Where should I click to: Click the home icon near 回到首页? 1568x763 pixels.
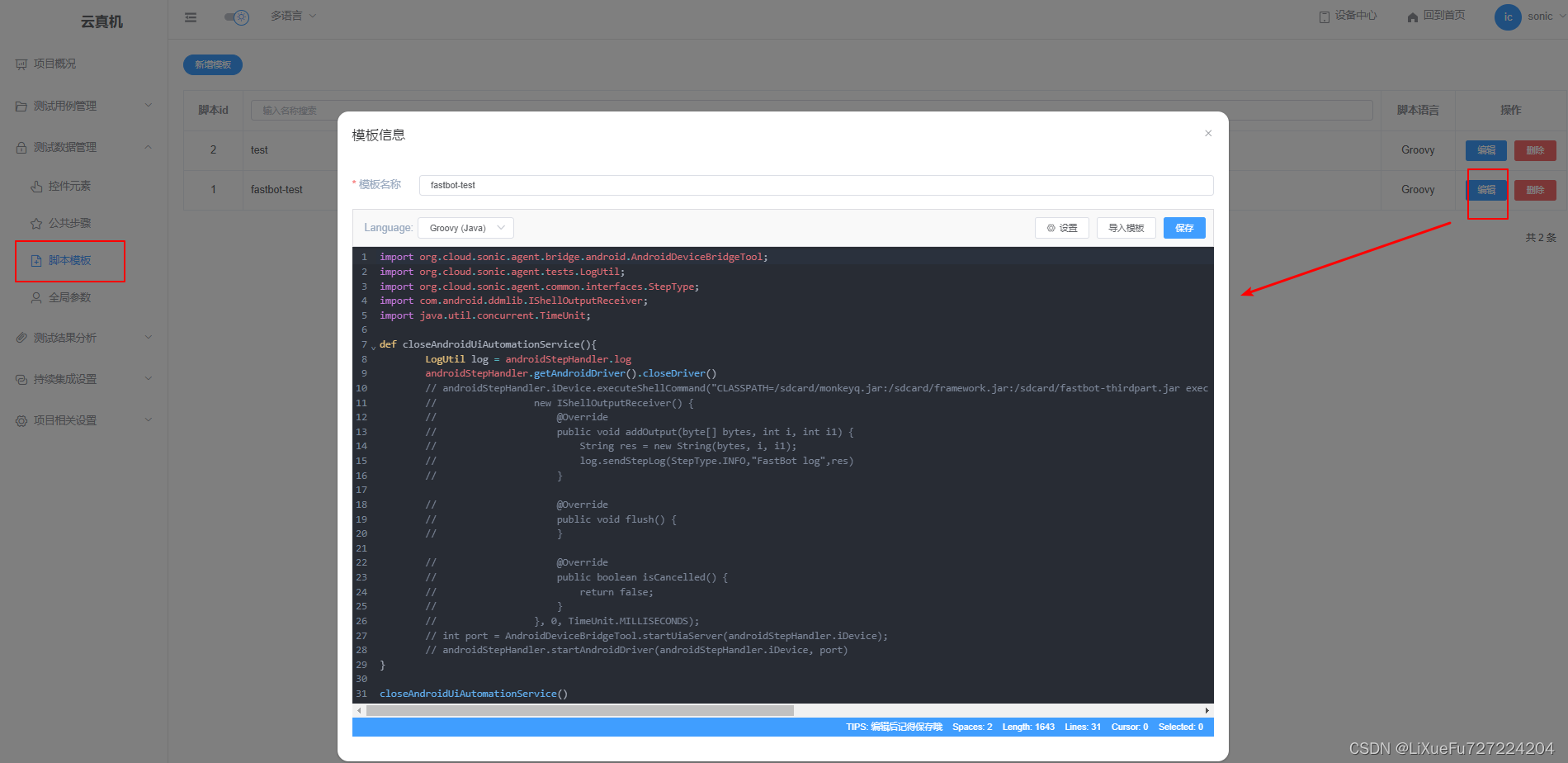click(1413, 17)
